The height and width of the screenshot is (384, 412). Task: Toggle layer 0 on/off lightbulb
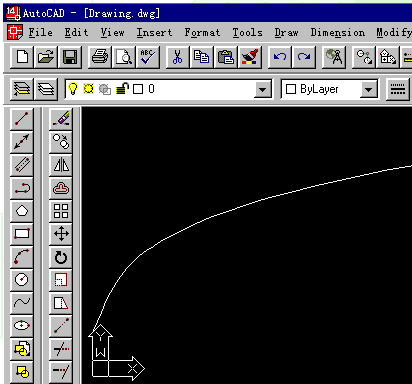pyautogui.click(x=73, y=89)
